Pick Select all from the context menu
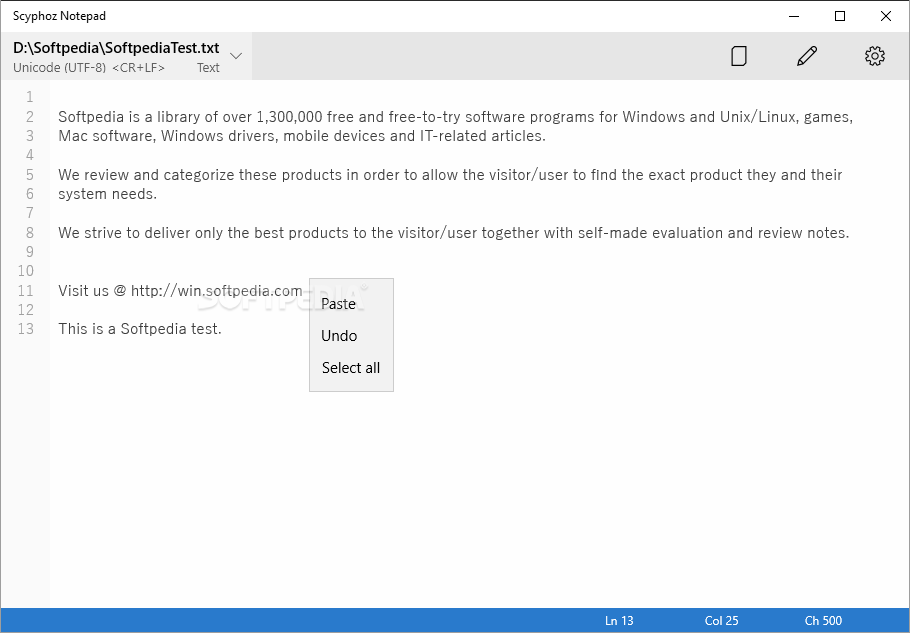 coord(351,367)
